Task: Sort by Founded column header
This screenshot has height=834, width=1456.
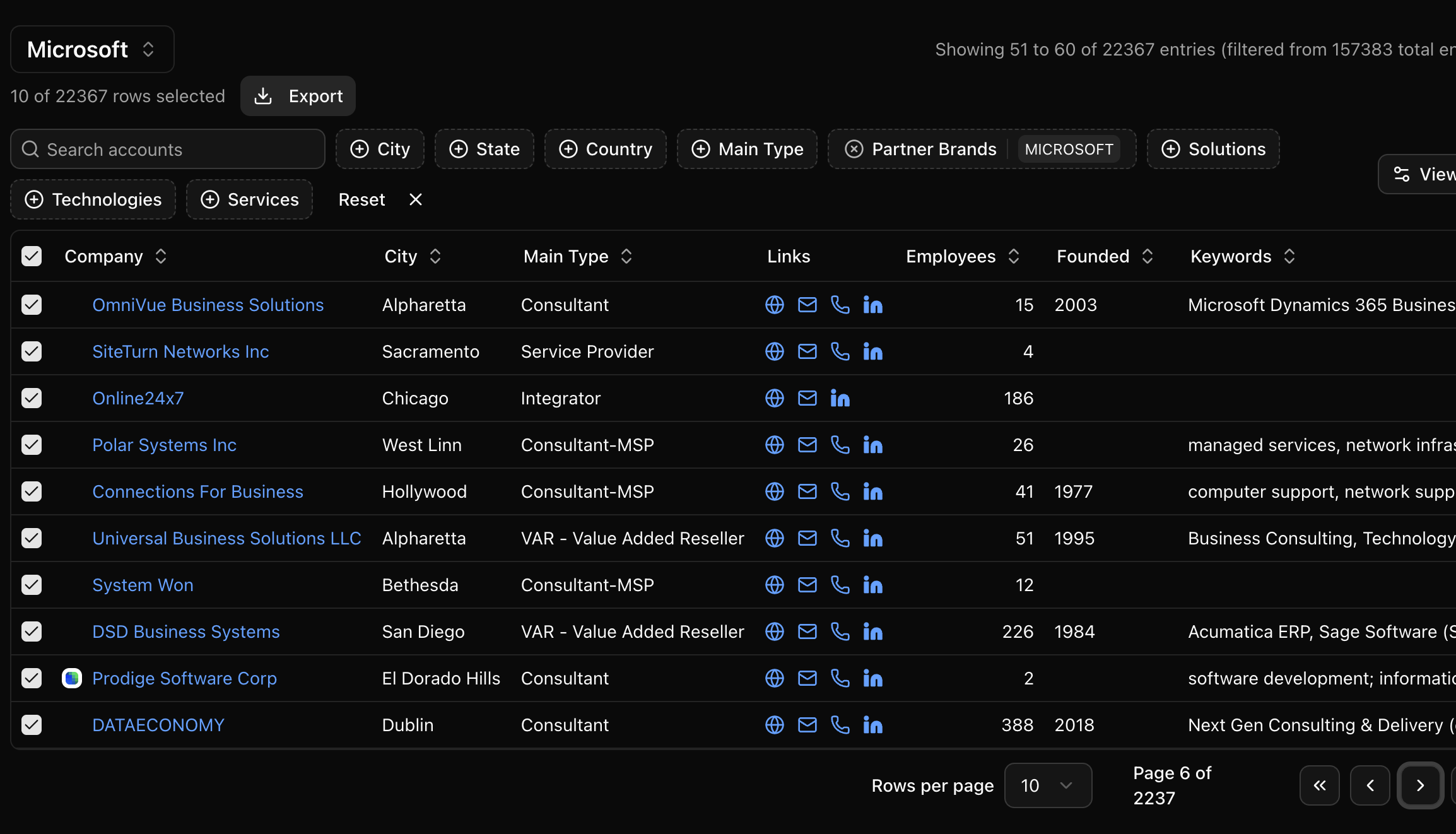Action: (1105, 256)
